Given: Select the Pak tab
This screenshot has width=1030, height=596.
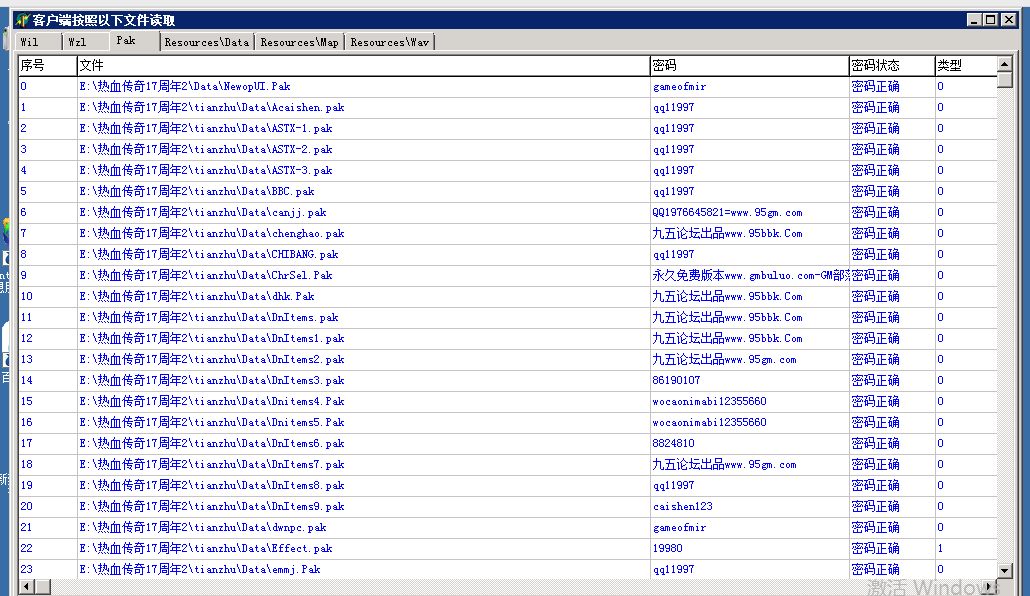Looking at the screenshot, I should pos(135,41).
